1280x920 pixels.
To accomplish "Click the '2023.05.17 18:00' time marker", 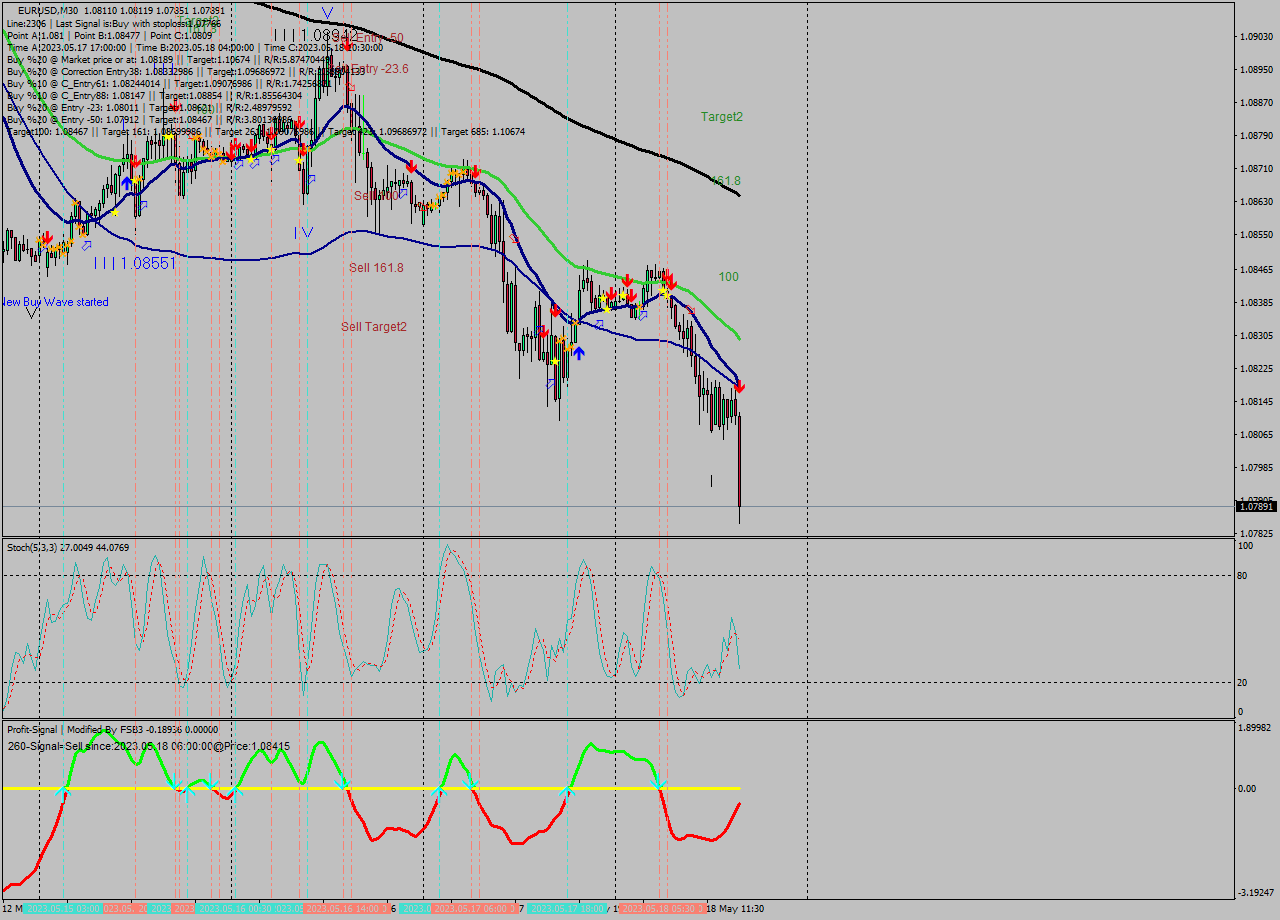I will [567, 908].
